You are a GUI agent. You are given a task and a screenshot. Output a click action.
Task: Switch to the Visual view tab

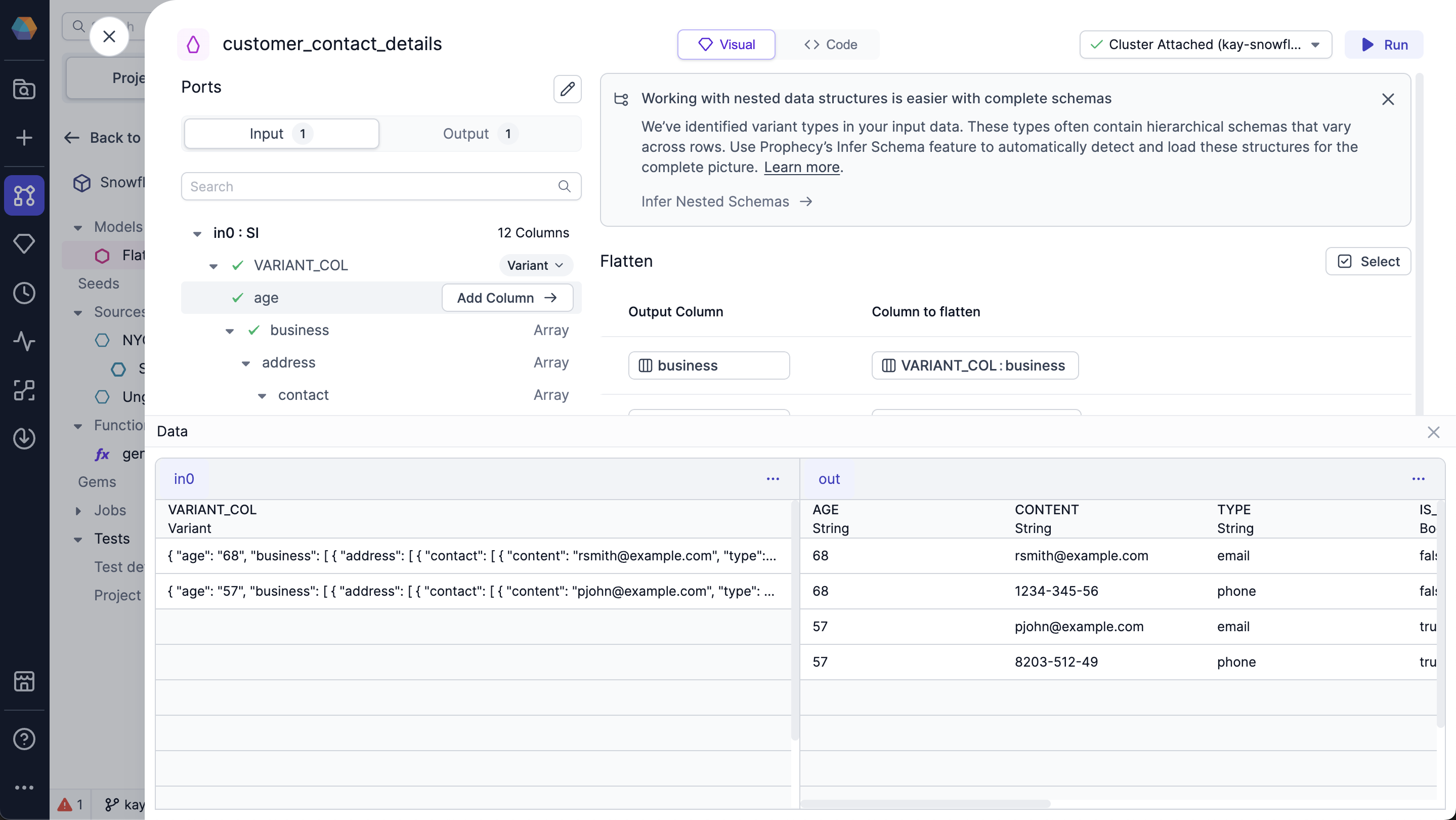pyautogui.click(x=726, y=45)
